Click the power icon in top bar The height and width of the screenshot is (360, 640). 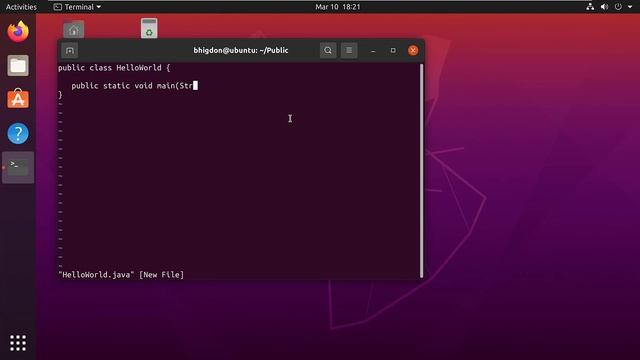pos(618,7)
